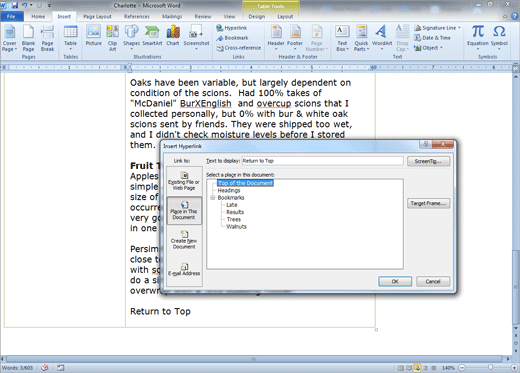Select Place in This Document link type
This screenshot has width=520, height=373.
[x=184, y=211]
